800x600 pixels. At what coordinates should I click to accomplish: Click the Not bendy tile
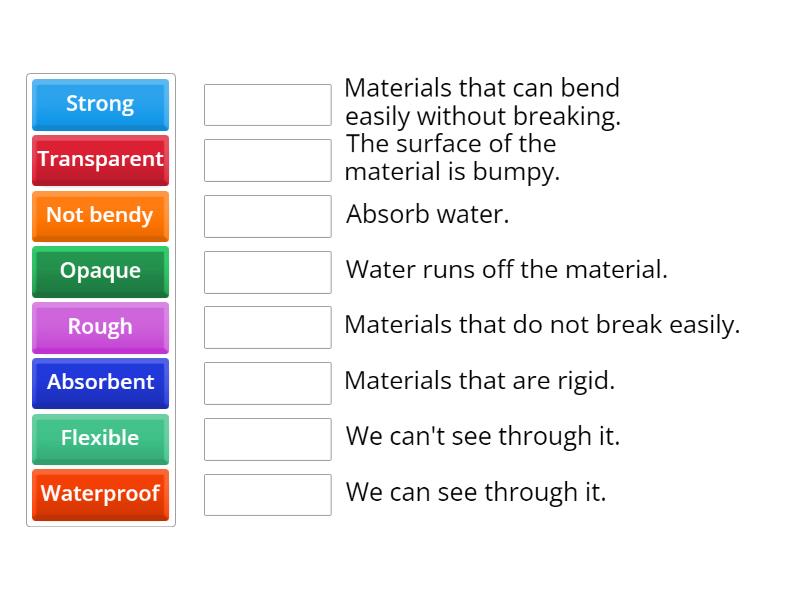point(100,216)
